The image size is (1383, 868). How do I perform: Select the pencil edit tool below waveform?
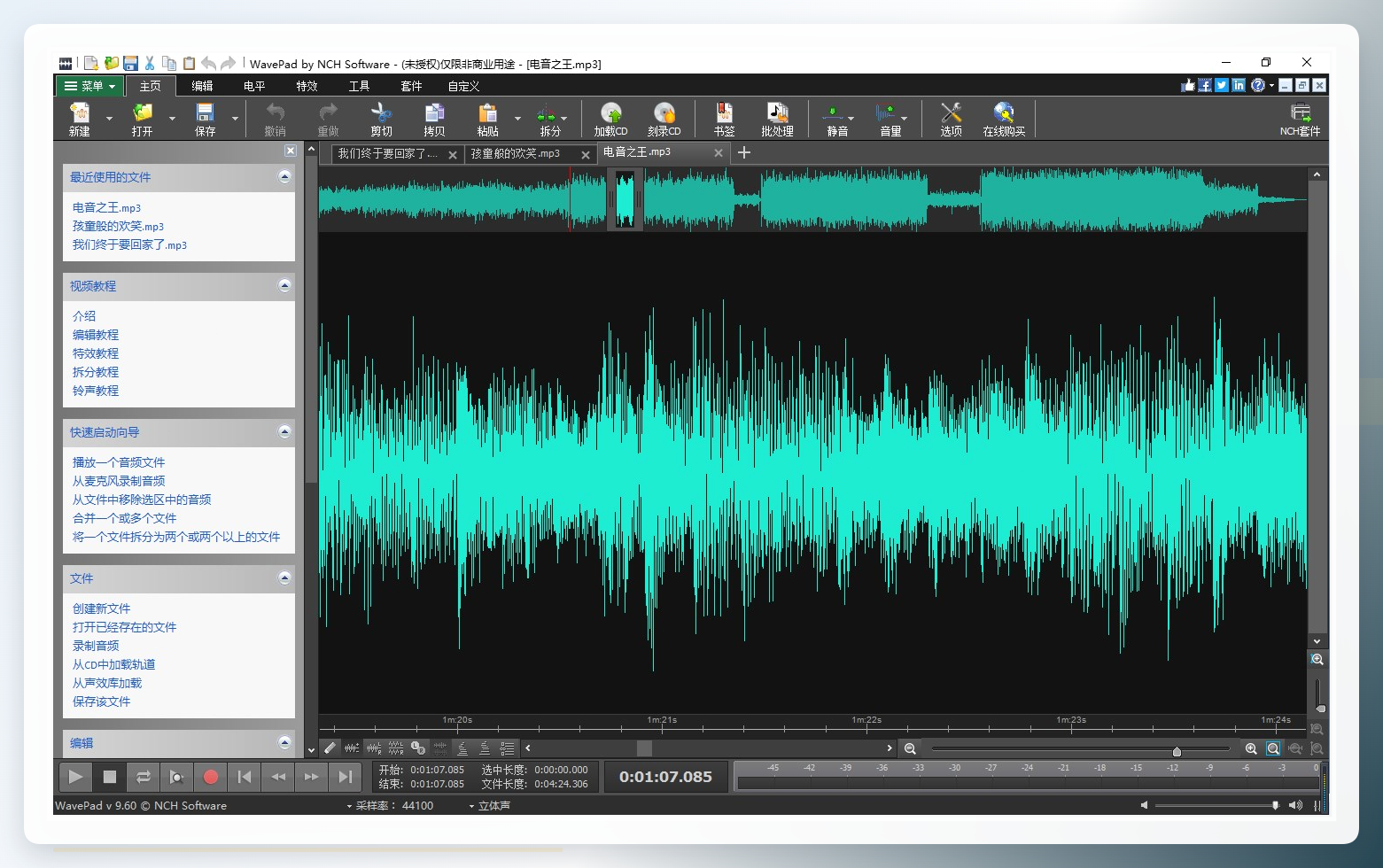coord(330,748)
